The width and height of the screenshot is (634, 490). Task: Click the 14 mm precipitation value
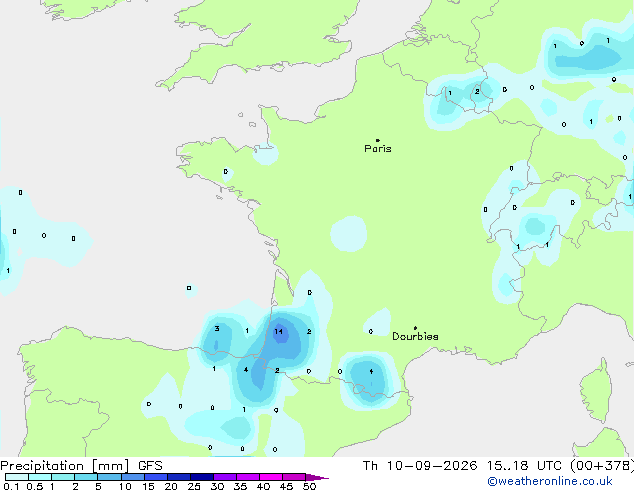[x=278, y=332]
